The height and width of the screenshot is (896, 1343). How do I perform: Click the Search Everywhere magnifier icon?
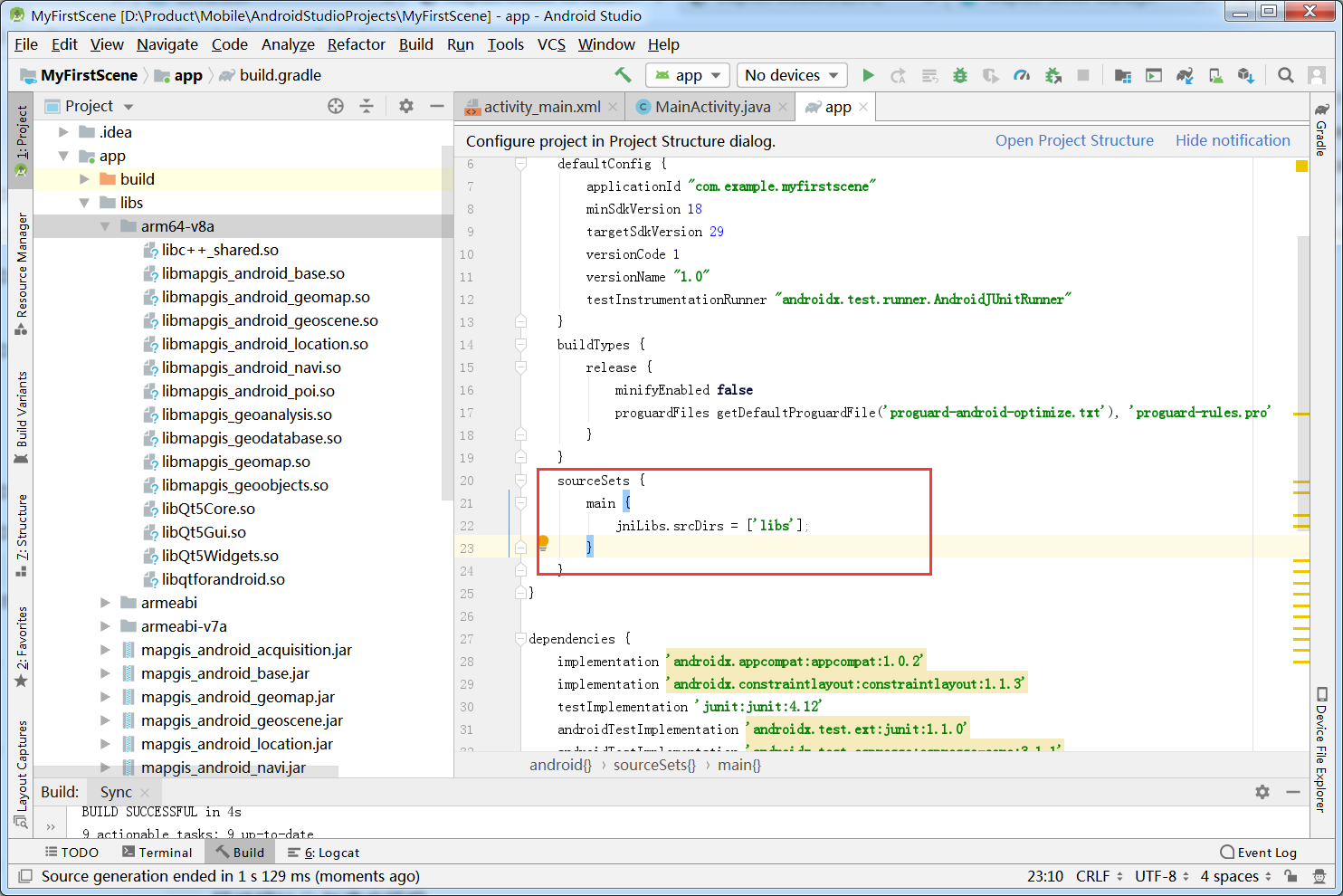click(x=1285, y=75)
